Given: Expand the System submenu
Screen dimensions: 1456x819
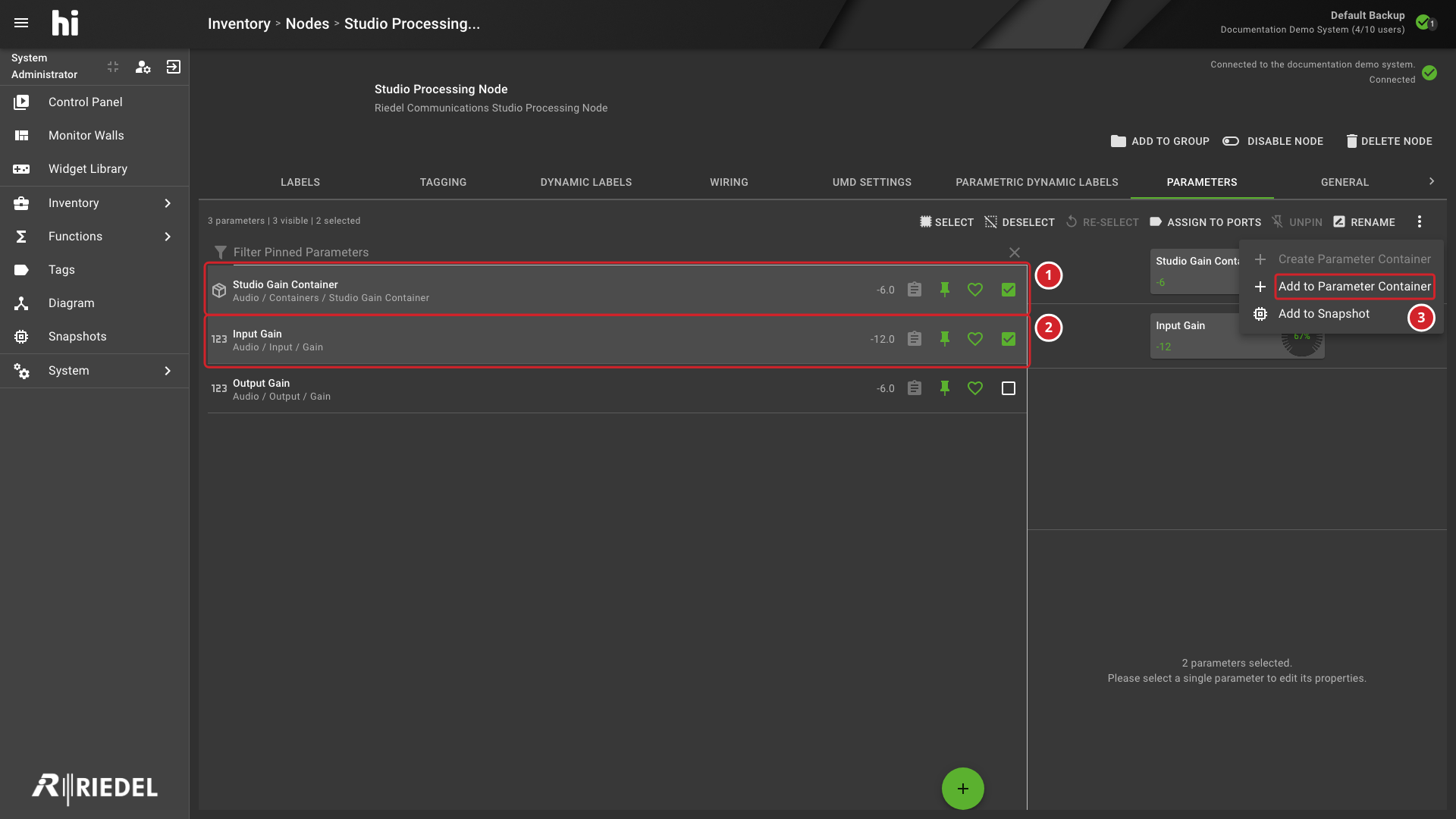Looking at the screenshot, I should [95, 371].
